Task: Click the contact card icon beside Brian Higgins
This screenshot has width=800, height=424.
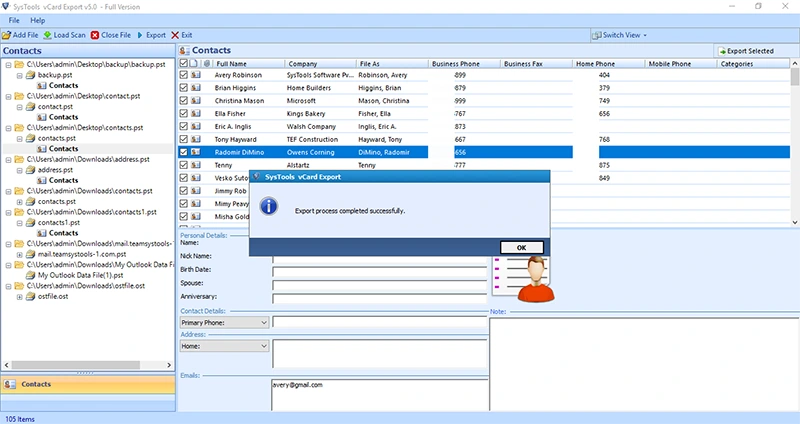Action: point(196,88)
